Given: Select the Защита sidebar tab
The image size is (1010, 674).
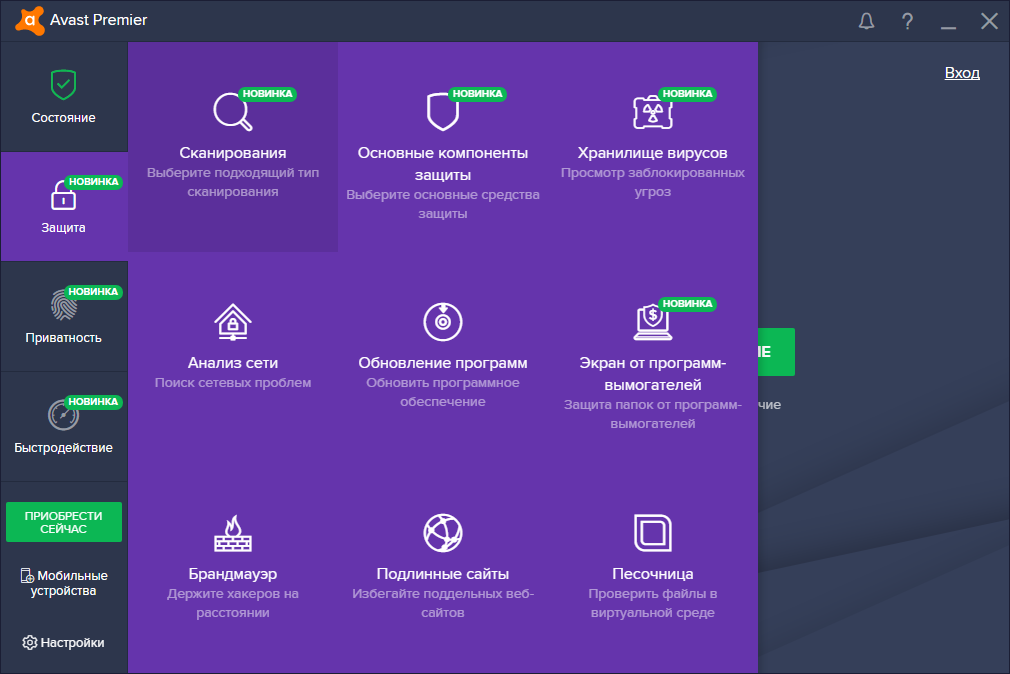Looking at the screenshot, I should pos(64,207).
